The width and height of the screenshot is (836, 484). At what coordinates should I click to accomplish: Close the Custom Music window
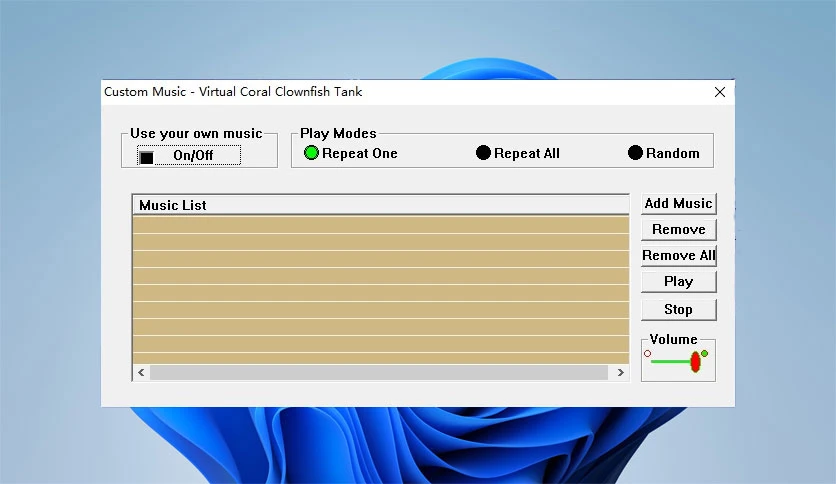click(x=720, y=92)
